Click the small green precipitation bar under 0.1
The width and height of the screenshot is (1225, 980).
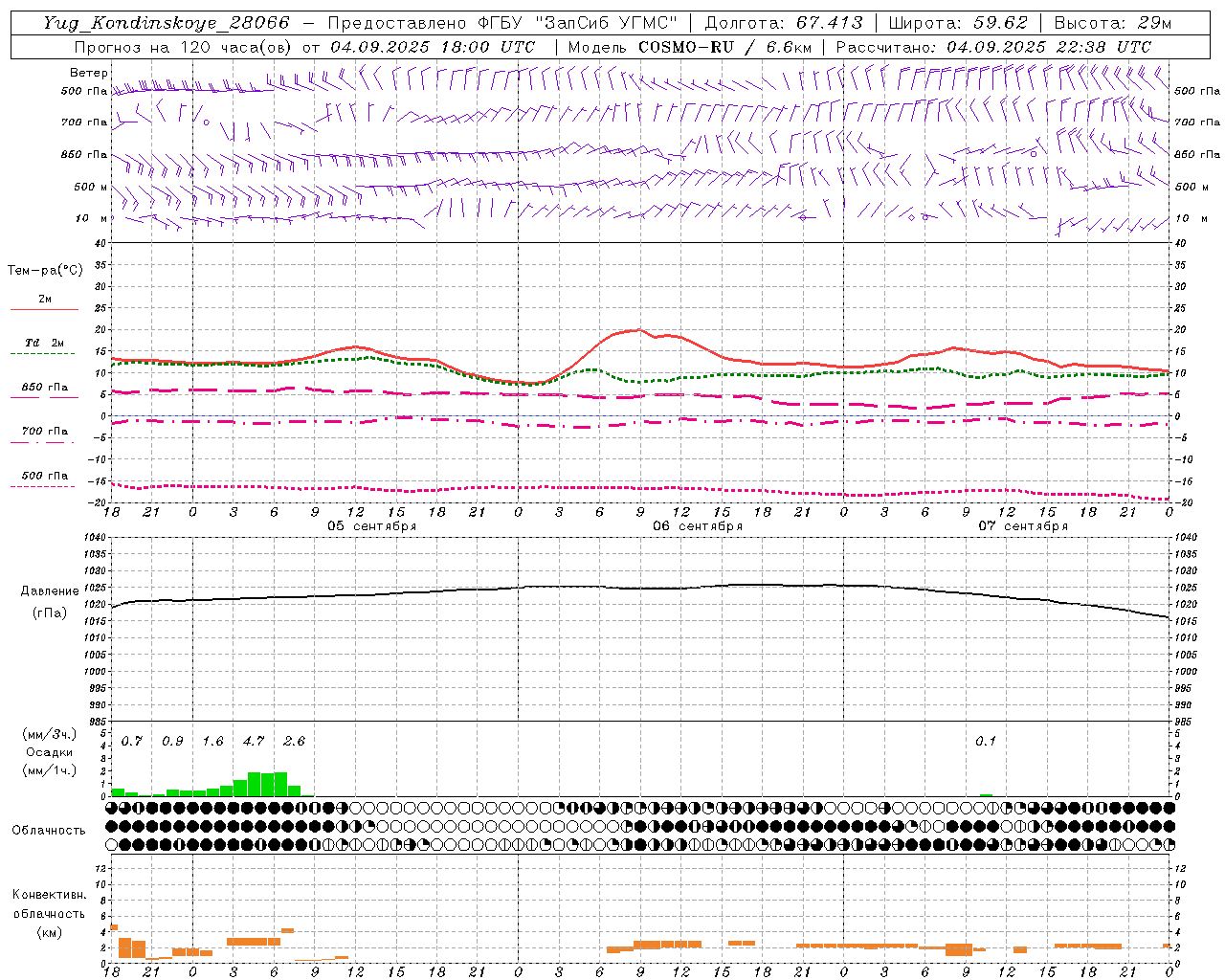coord(986,794)
